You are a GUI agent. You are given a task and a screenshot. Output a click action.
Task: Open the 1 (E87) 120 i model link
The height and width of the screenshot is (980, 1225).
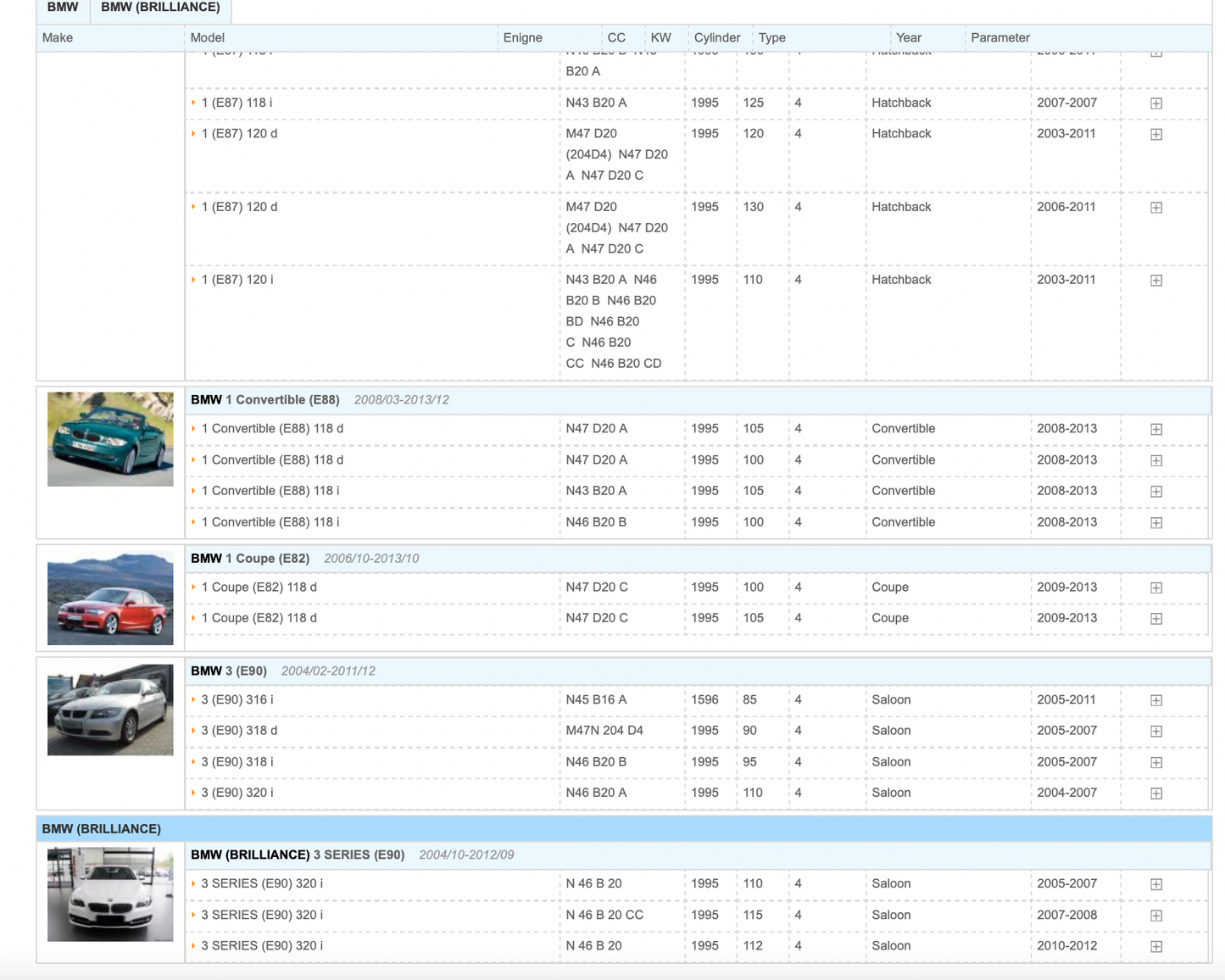(237, 280)
